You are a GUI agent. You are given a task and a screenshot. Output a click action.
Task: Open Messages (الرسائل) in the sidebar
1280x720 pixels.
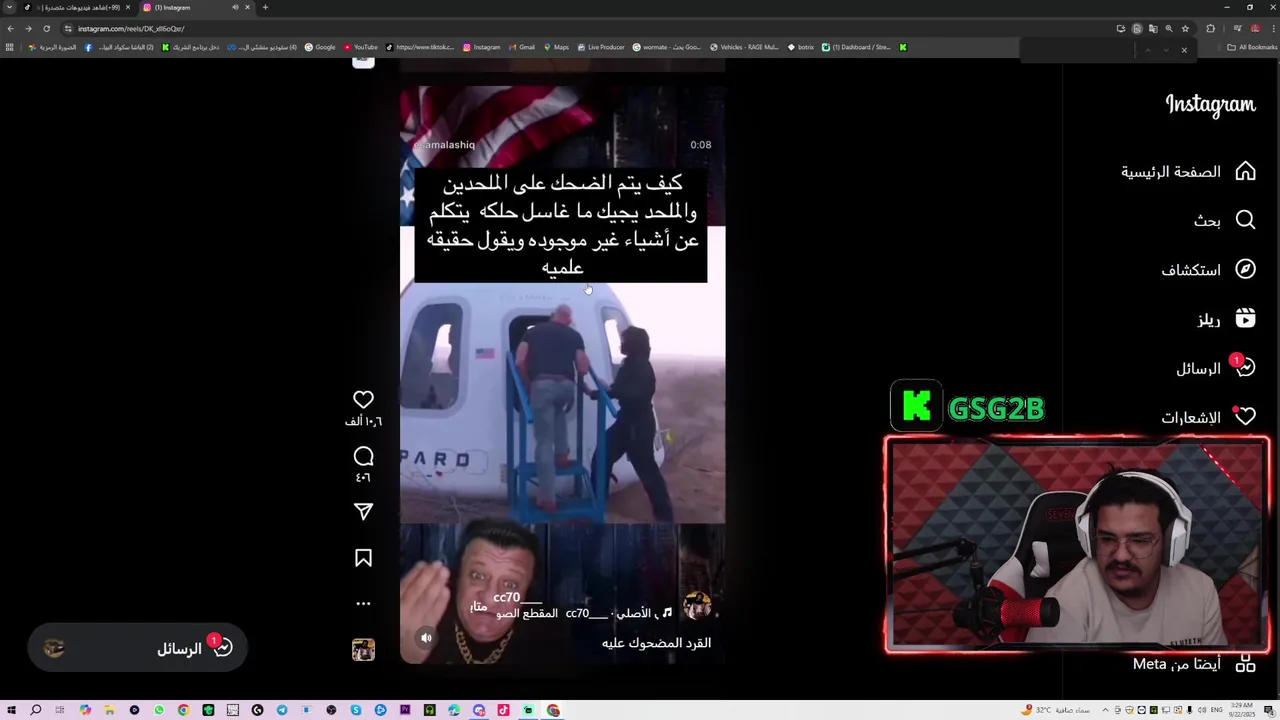pyautogui.click(x=1215, y=368)
